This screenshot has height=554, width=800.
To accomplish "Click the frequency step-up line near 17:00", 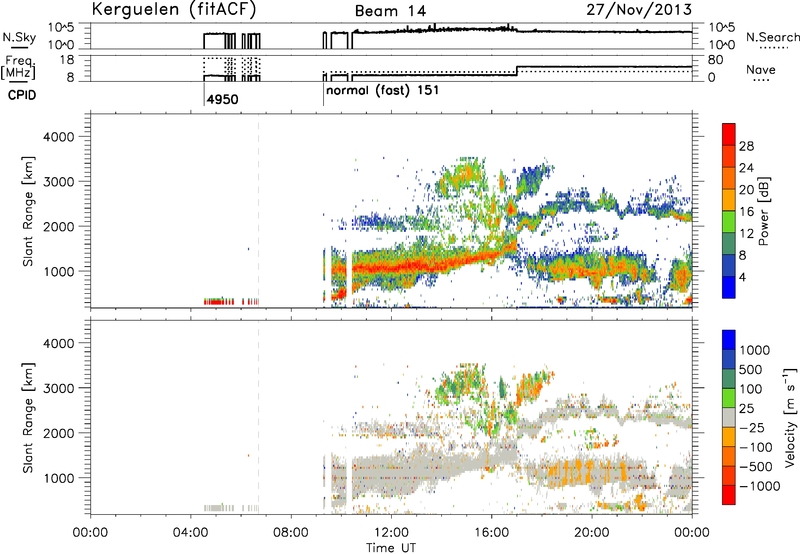I will tap(517, 70).
